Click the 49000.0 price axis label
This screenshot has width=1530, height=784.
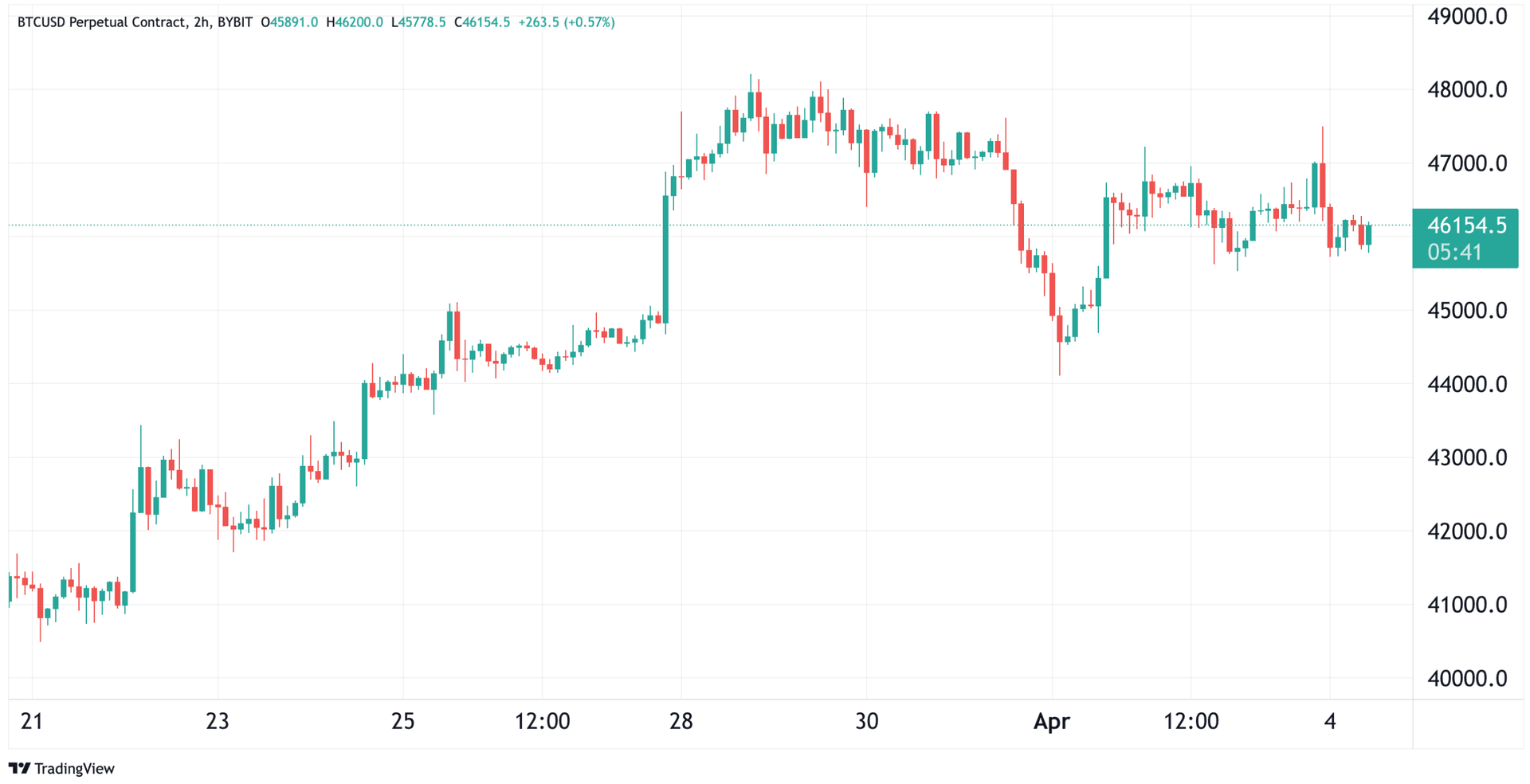pyautogui.click(x=1467, y=16)
